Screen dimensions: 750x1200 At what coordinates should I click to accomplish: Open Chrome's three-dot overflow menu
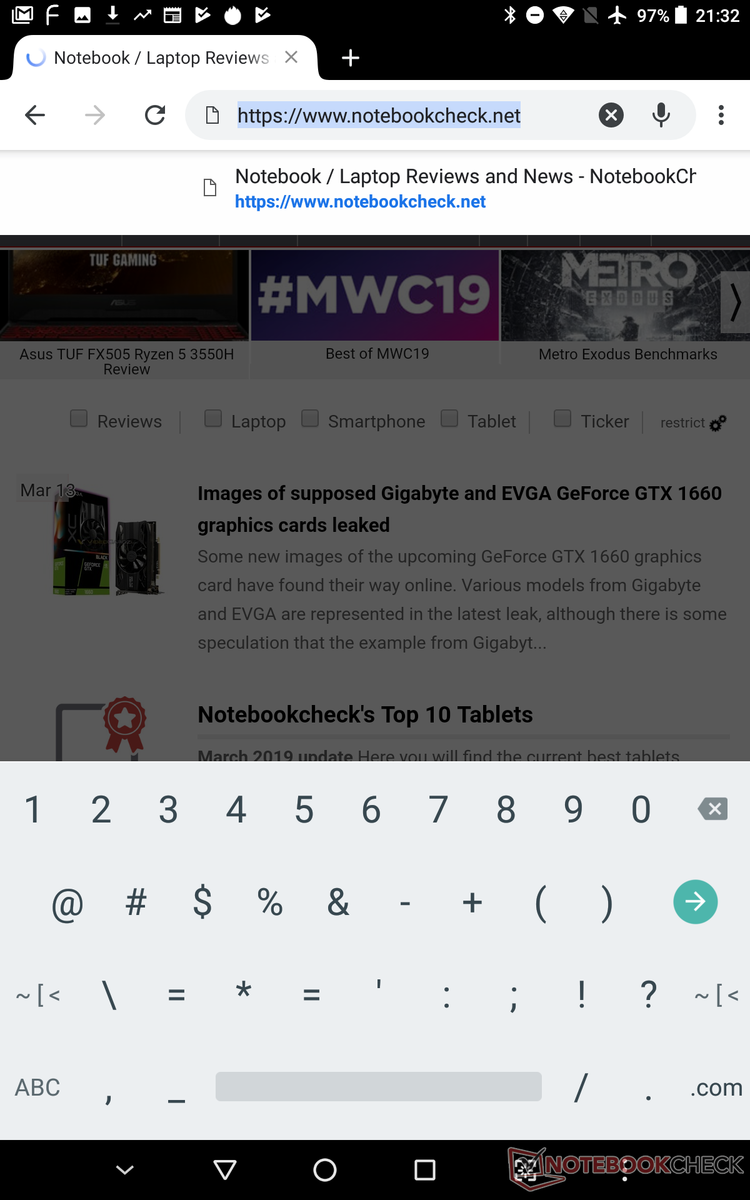721,116
